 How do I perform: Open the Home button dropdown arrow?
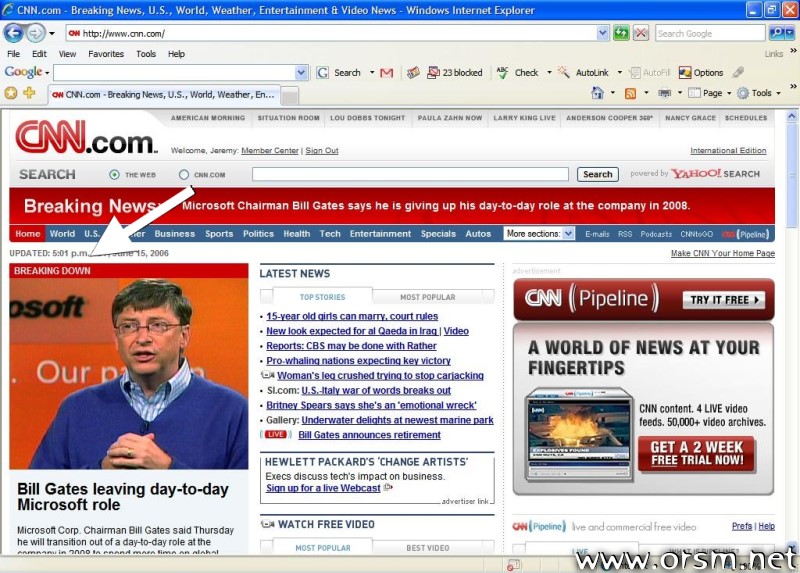pos(613,93)
